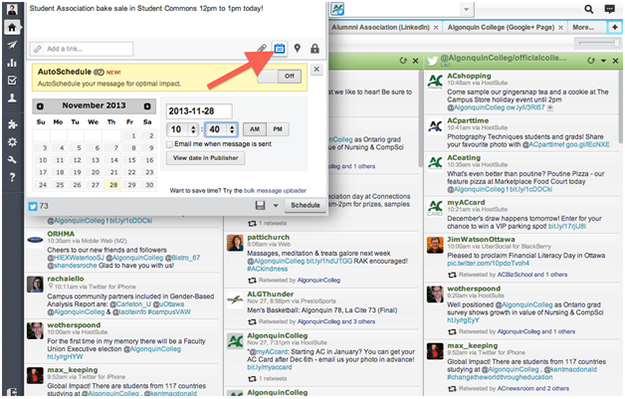
Task: Open Assignments checkbox icon in sidebar
Action: point(12,80)
